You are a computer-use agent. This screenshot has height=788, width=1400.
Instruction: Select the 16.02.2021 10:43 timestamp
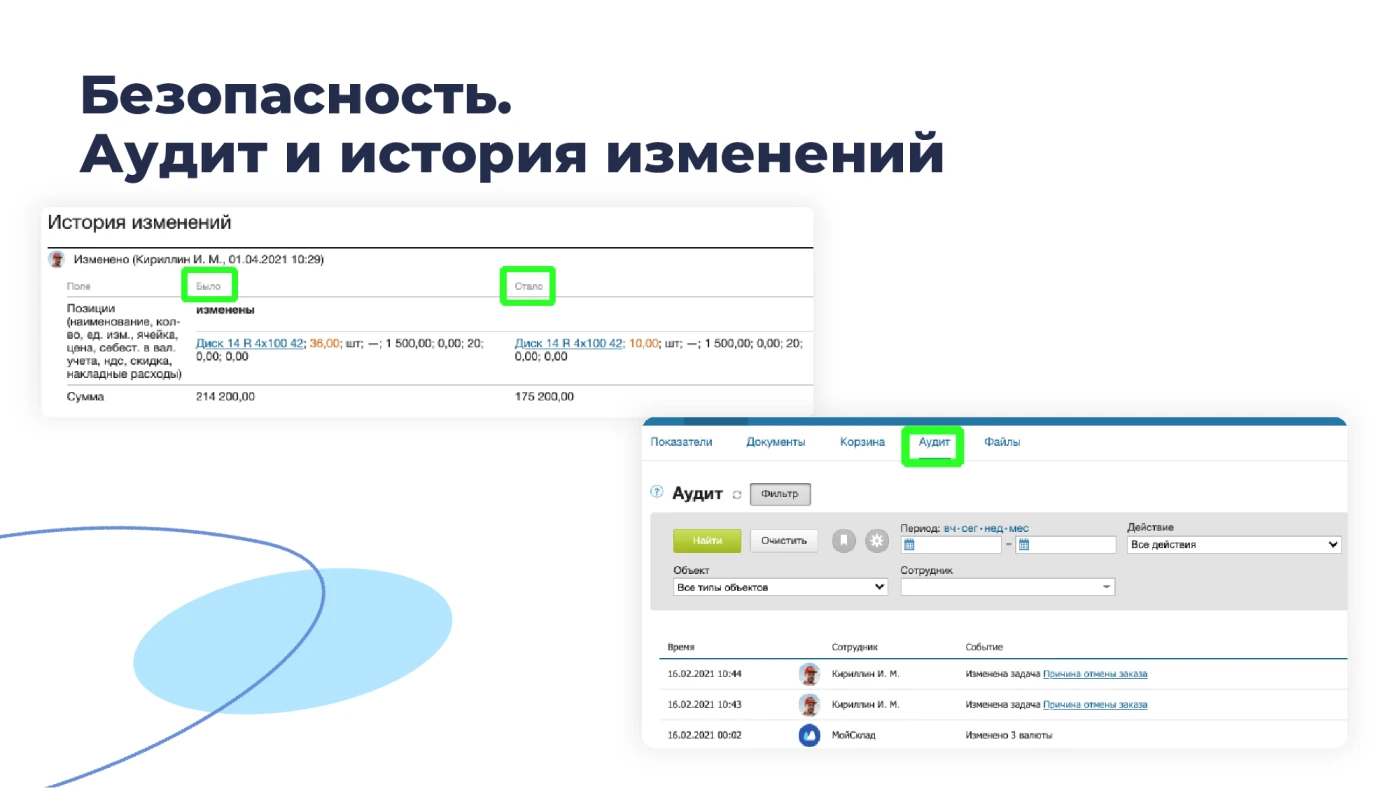coord(705,705)
